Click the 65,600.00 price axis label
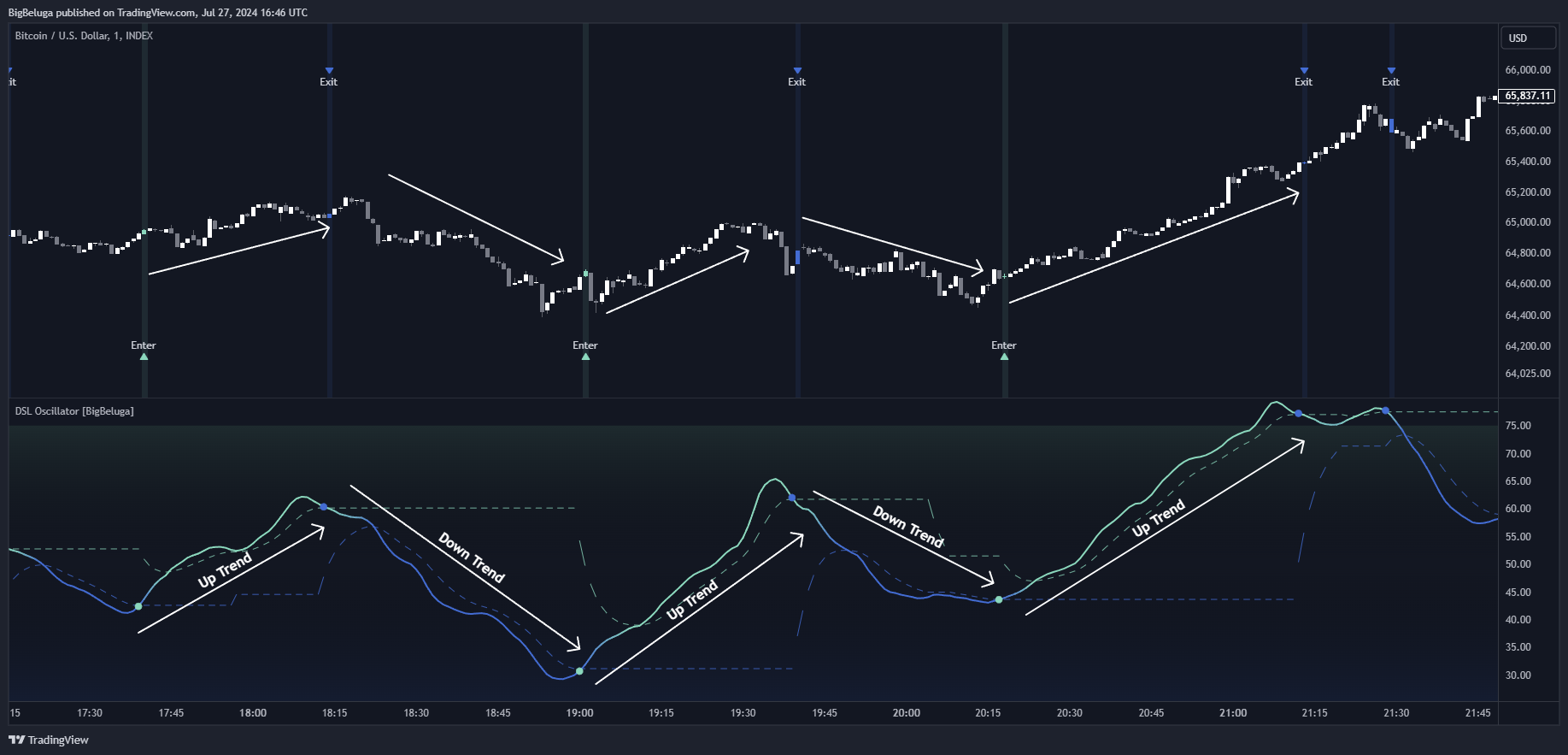 click(1528, 131)
